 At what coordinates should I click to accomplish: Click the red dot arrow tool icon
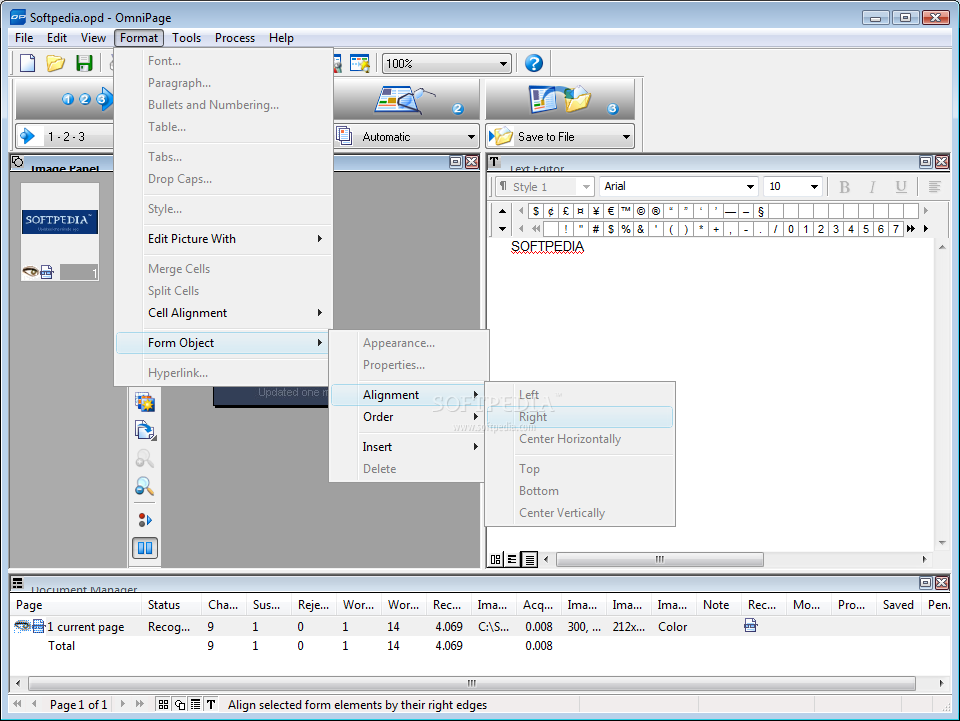(x=145, y=520)
